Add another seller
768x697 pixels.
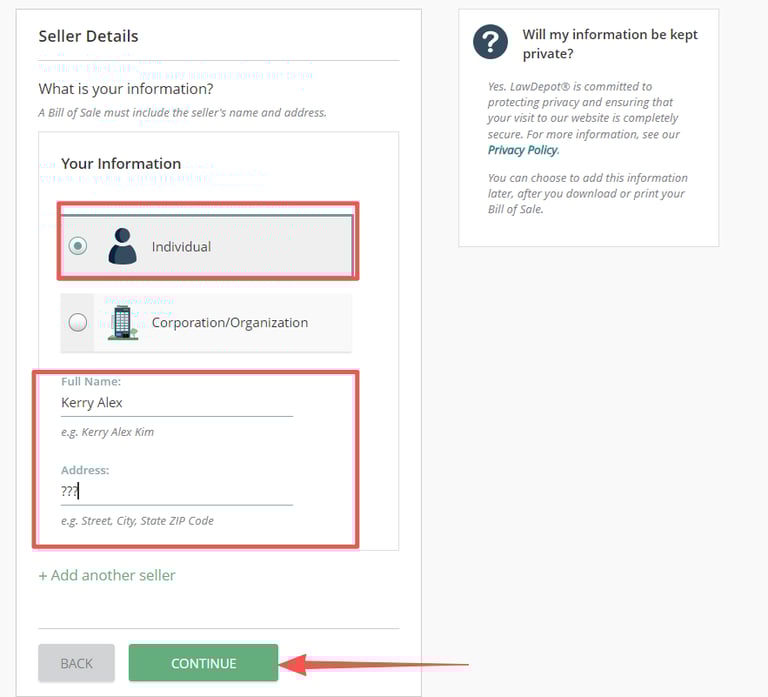tap(107, 575)
